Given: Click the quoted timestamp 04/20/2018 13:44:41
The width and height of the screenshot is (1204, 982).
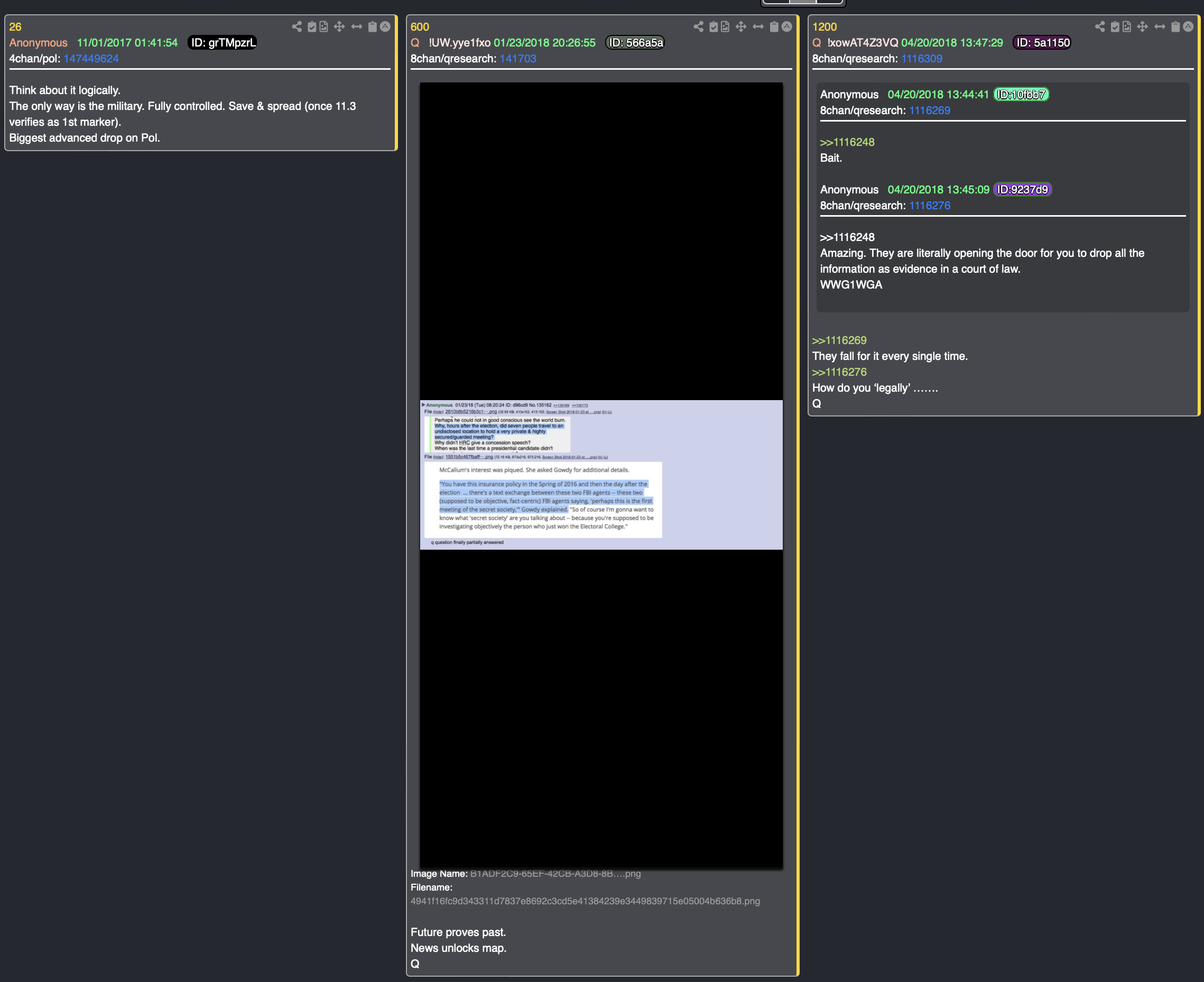Looking at the screenshot, I should pyautogui.click(x=938, y=95).
